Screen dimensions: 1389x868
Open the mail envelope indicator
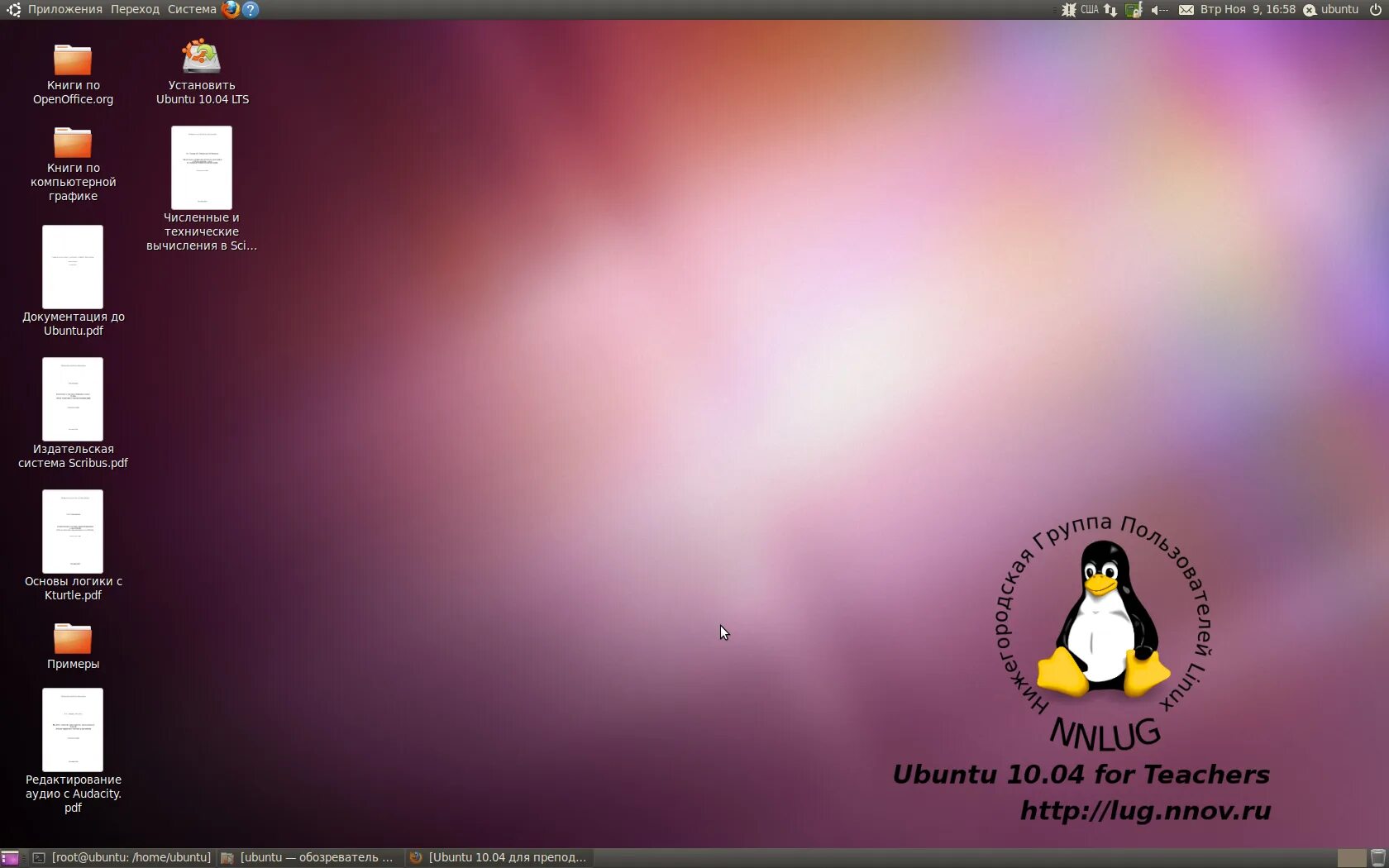tap(1186, 9)
